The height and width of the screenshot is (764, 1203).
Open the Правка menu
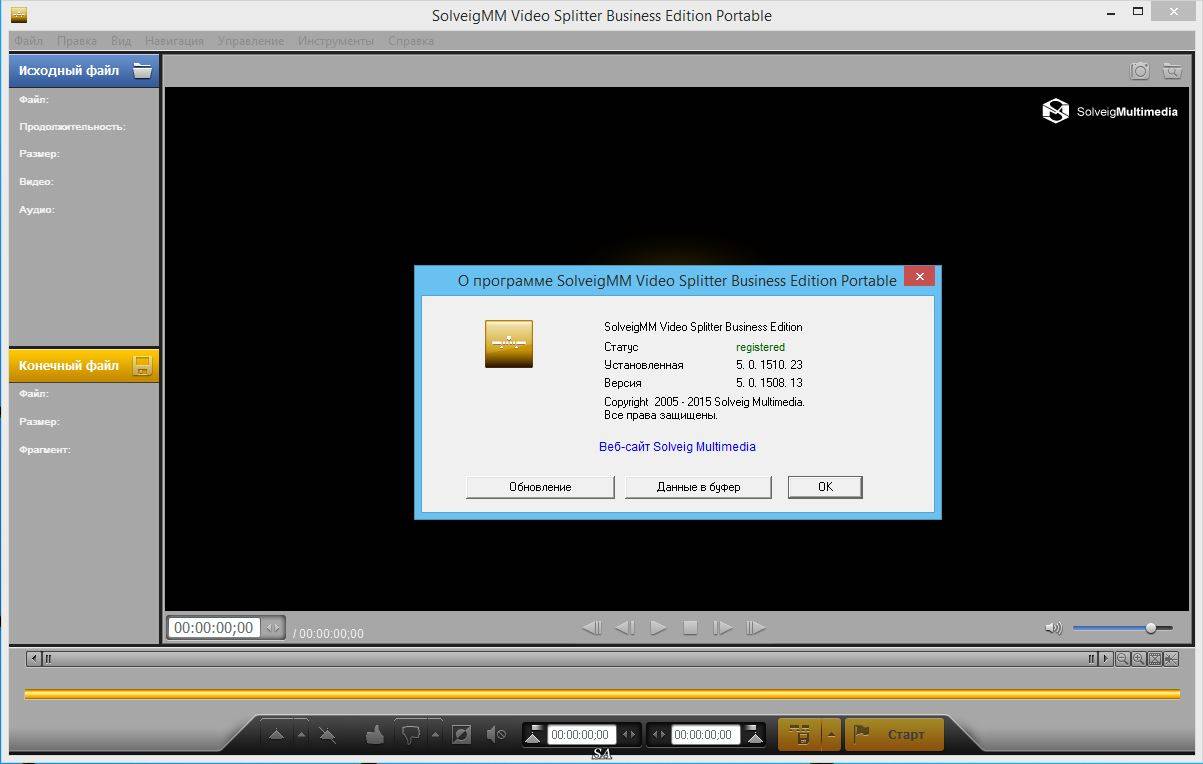click(77, 41)
